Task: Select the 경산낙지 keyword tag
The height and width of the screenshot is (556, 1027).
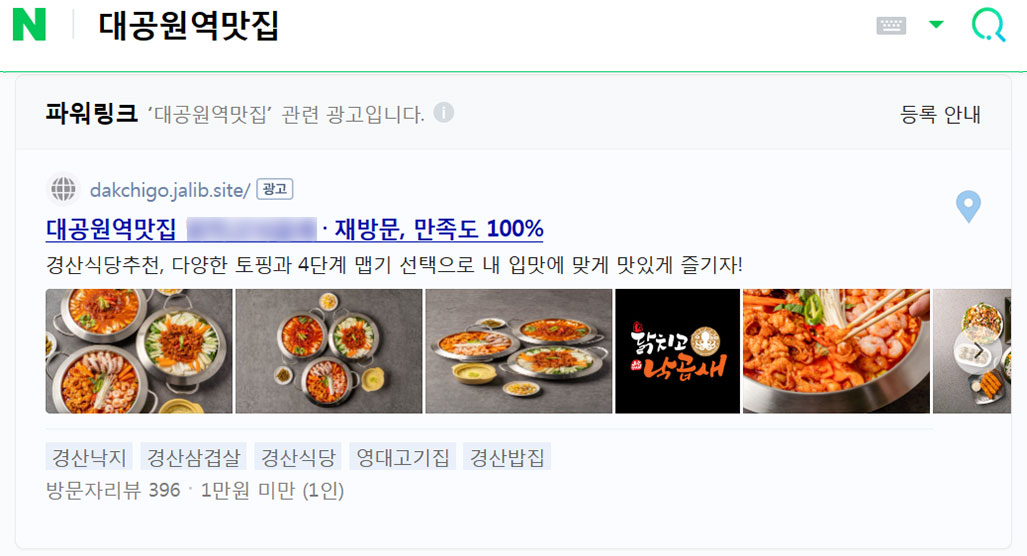Action: click(89, 456)
